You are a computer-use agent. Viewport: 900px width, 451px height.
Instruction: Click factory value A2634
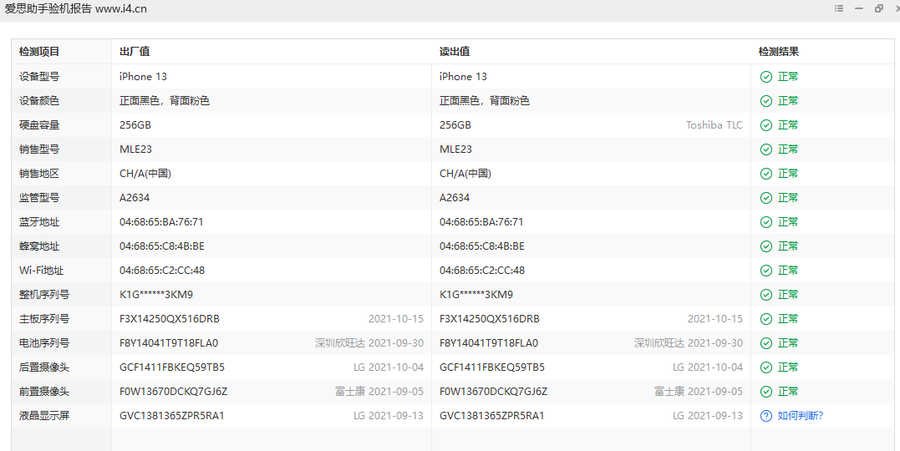pyautogui.click(x=134, y=197)
